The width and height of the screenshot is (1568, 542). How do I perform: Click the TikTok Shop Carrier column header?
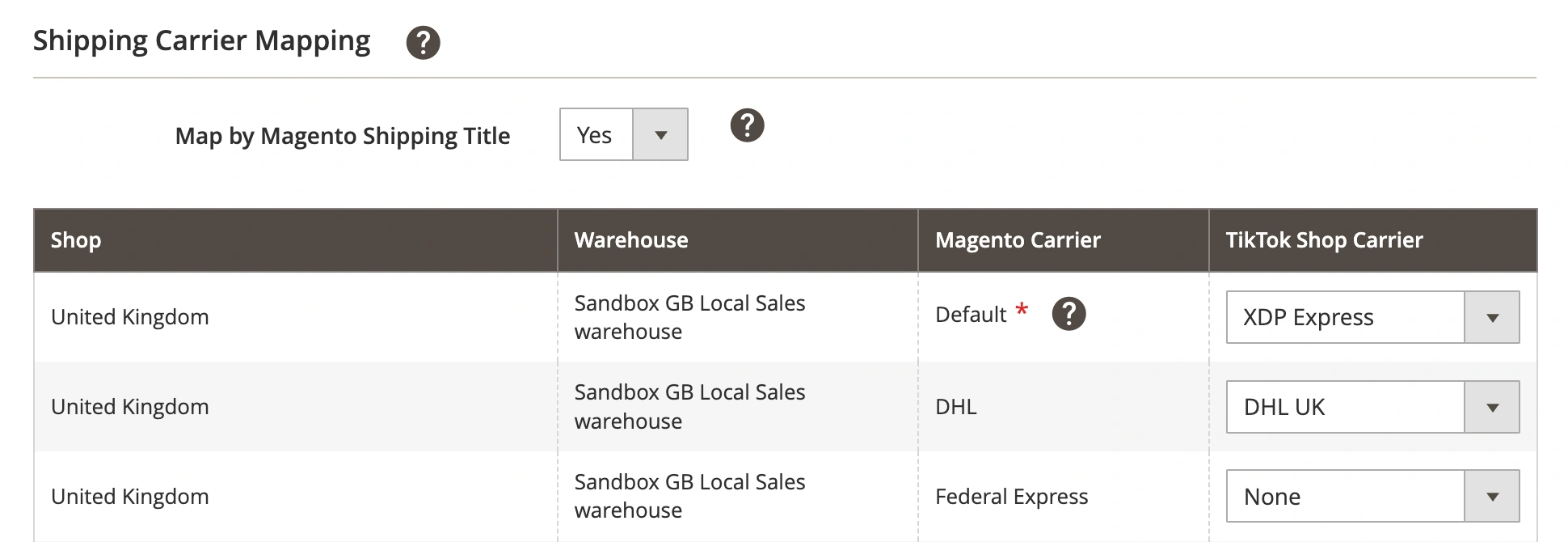click(x=1324, y=240)
